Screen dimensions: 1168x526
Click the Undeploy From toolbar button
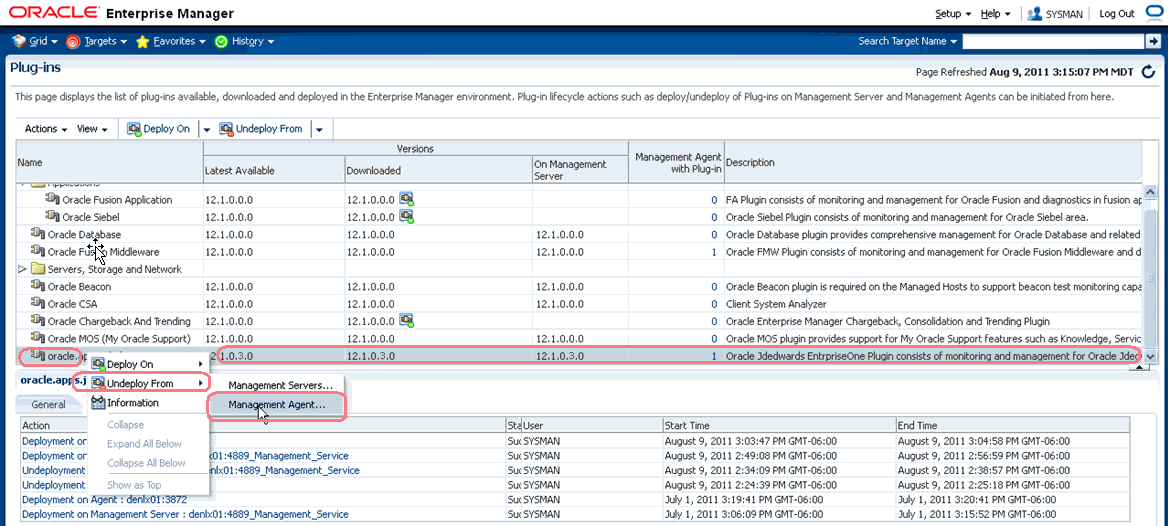pyautogui.click(x=260, y=129)
